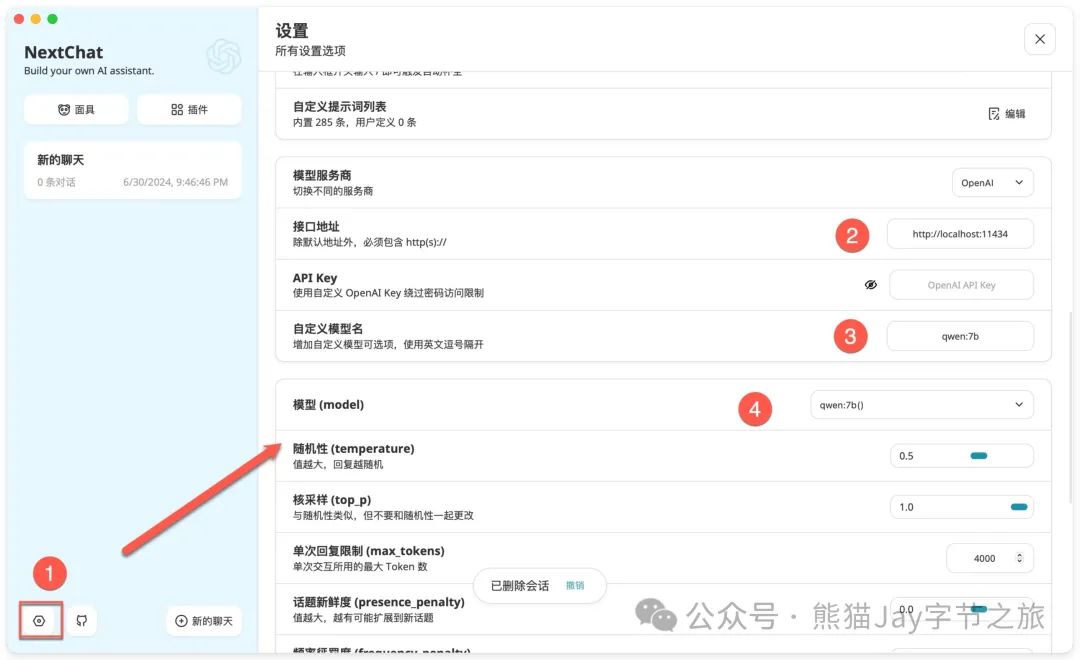Close the settings panel with X
The height and width of the screenshot is (660, 1080).
point(1039,39)
